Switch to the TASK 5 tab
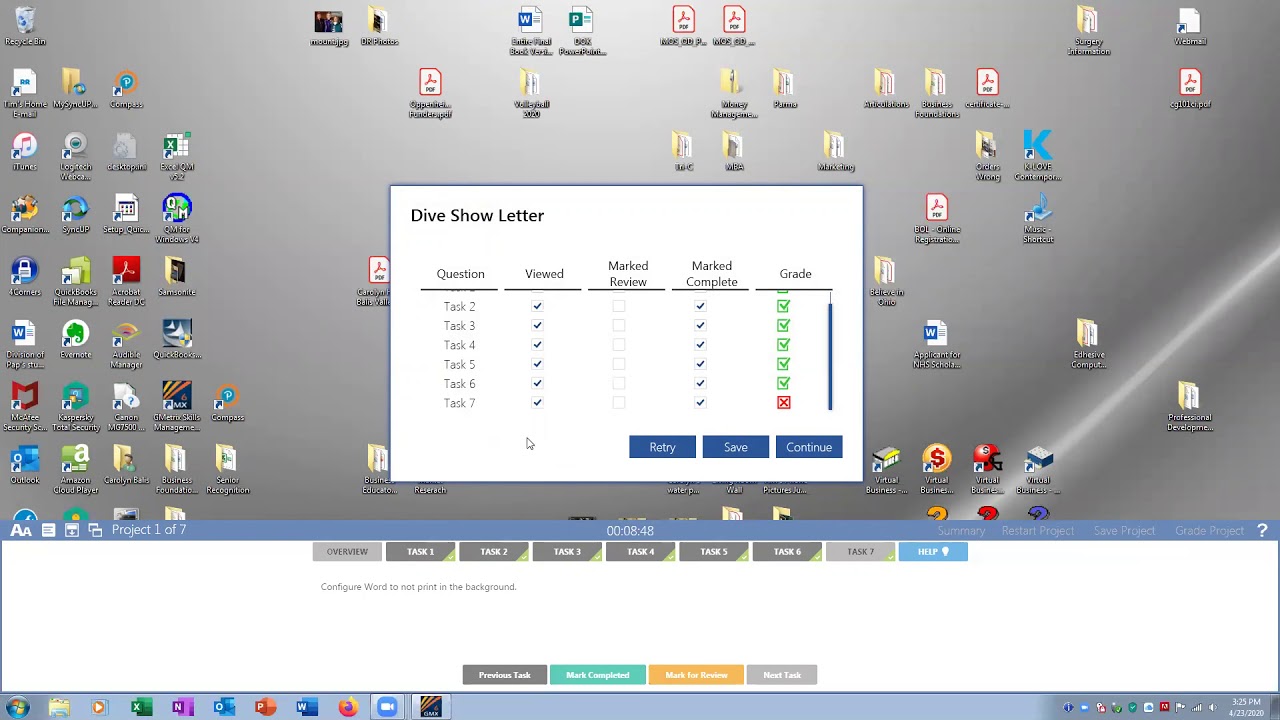Viewport: 1280px width, 720px height. click(x=714, y=552)
